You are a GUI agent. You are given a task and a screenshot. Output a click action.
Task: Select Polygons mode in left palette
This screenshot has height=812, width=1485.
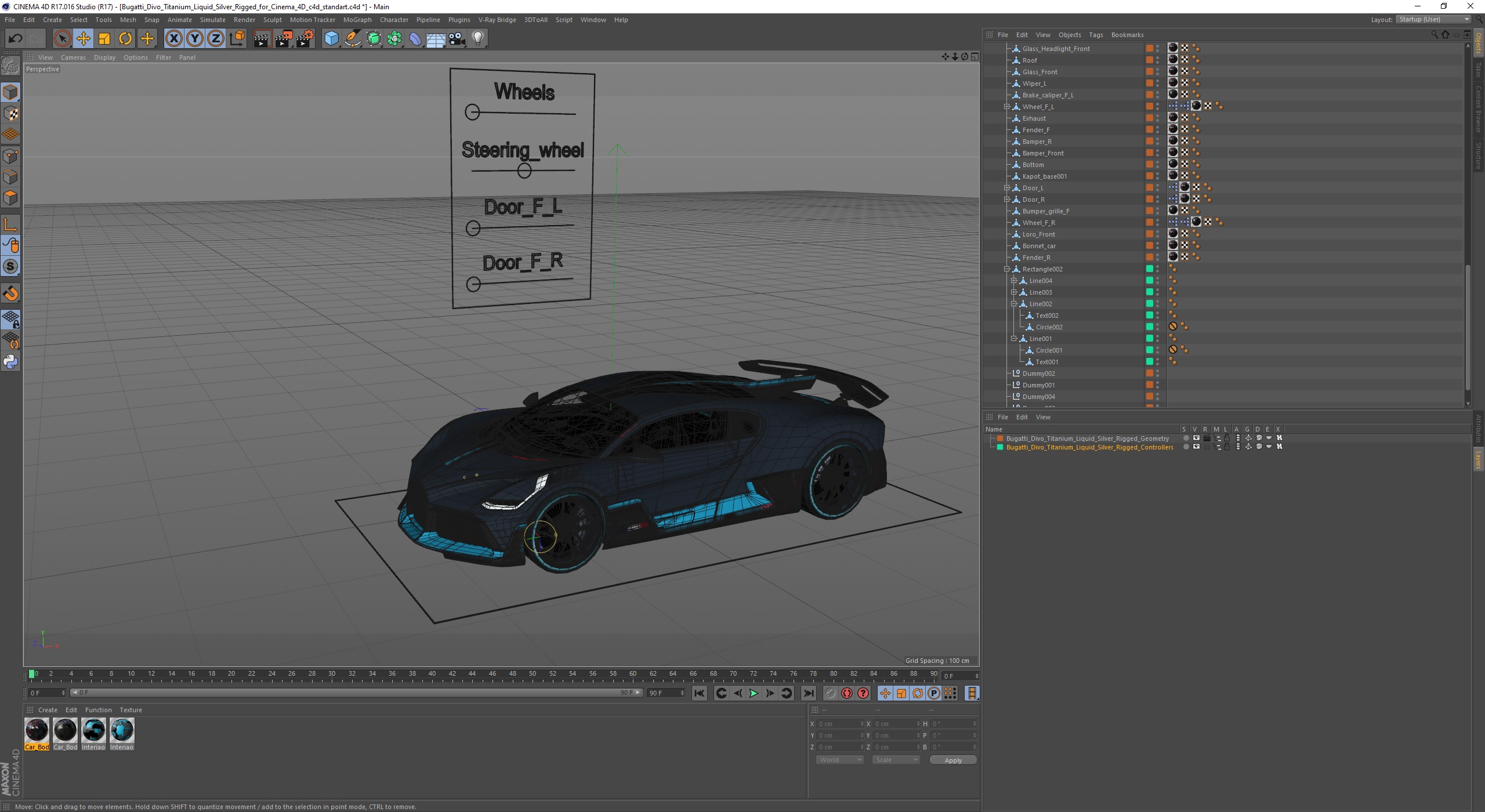[x=10, y=198]
